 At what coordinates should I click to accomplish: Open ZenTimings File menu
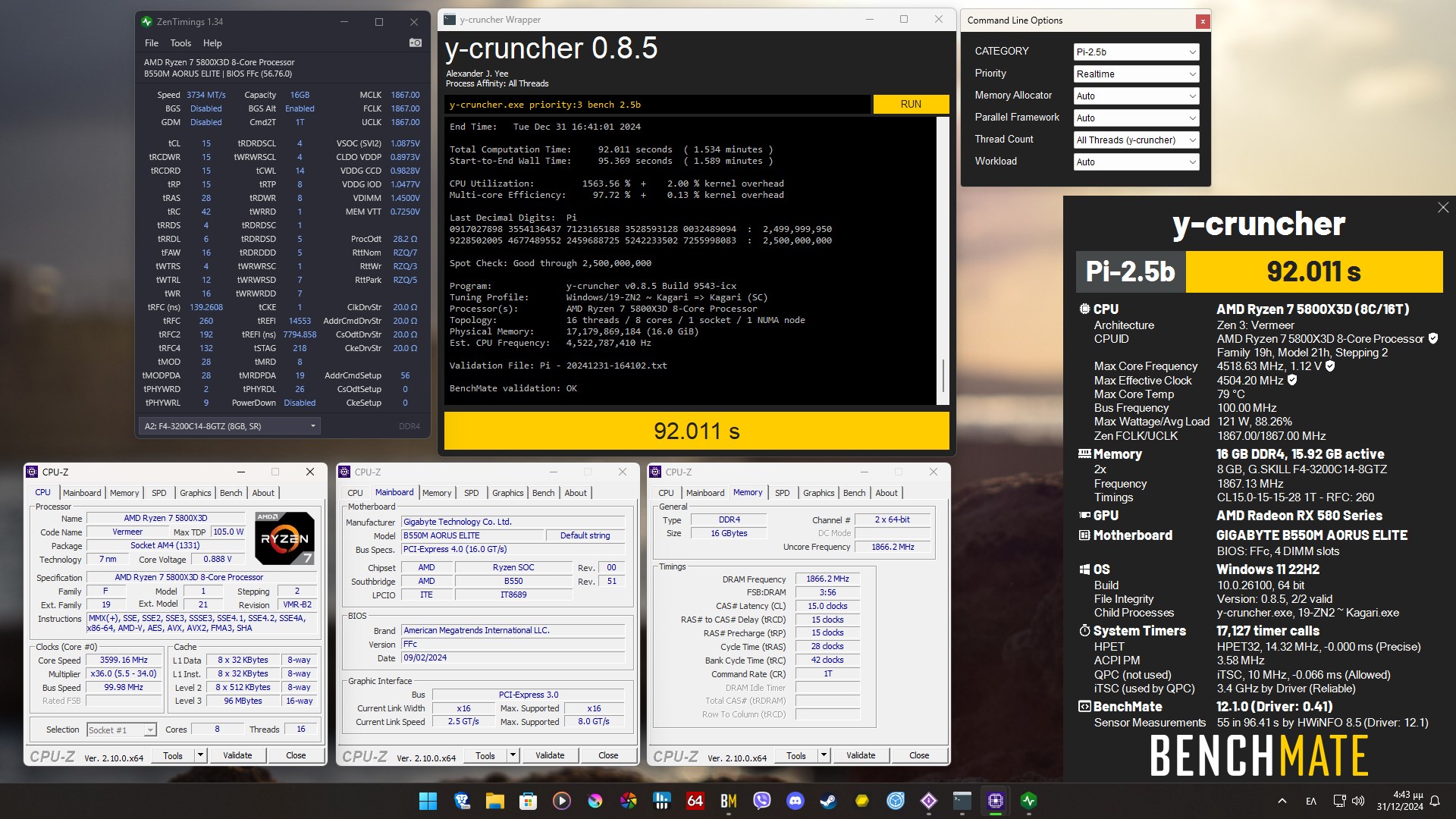(x=152, y=43)
